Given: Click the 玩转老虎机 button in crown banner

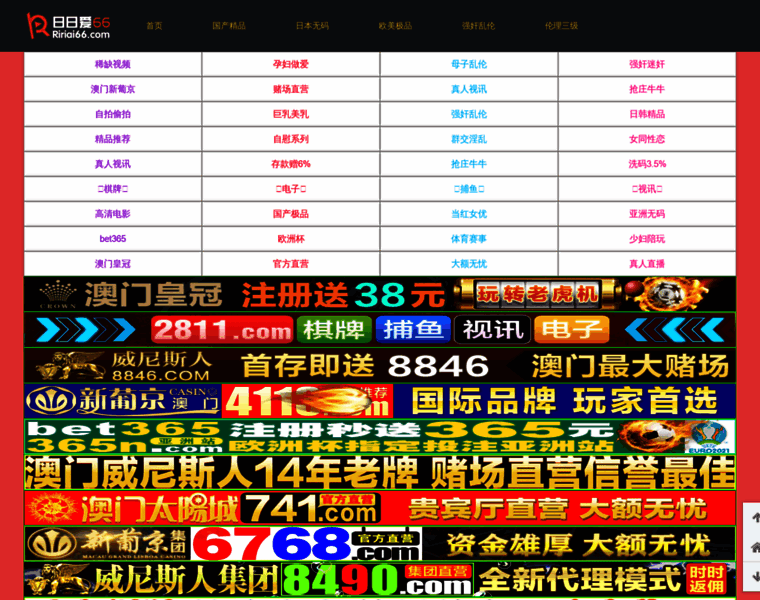Looking at the screenshot, I should (x=538, y=294).
